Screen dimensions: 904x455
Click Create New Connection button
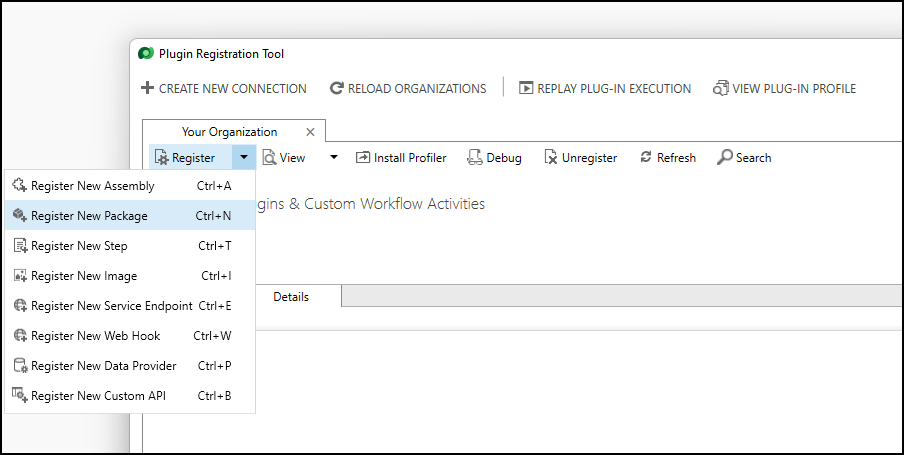point(224,89)
